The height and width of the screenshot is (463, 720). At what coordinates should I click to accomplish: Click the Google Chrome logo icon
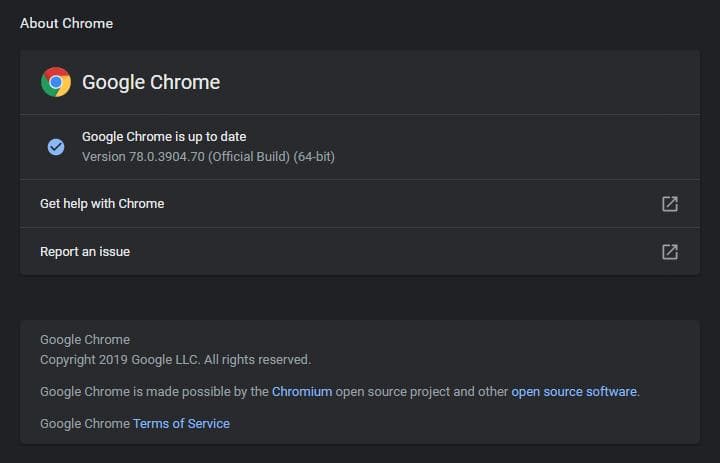pos(56,82)
